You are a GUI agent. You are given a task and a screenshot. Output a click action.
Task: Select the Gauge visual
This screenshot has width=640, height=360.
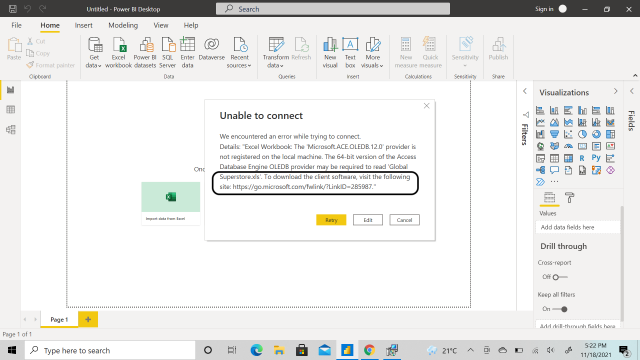(568, 146)
